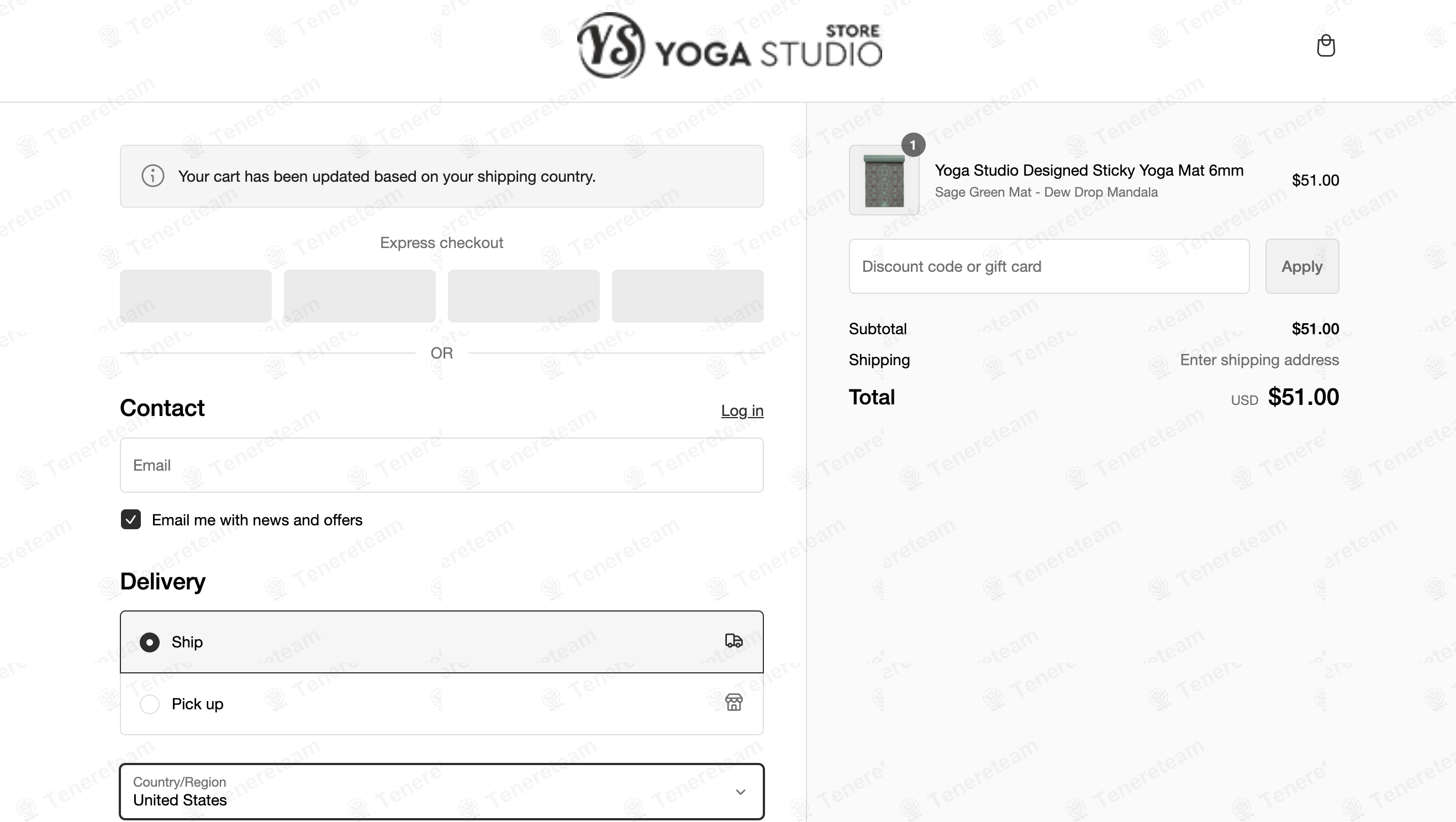Click the storefront pick up icon
The width and height of the screenshot is (1456, 822).
point(734,703)
